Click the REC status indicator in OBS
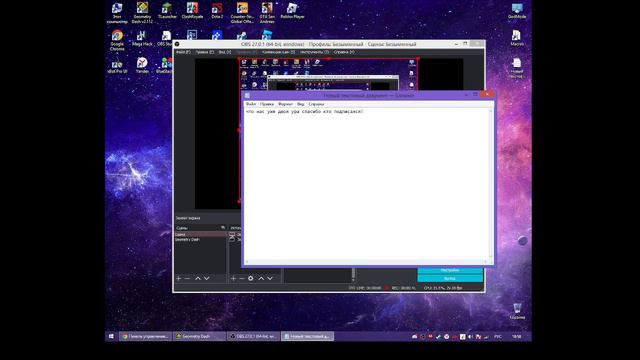 400,288
